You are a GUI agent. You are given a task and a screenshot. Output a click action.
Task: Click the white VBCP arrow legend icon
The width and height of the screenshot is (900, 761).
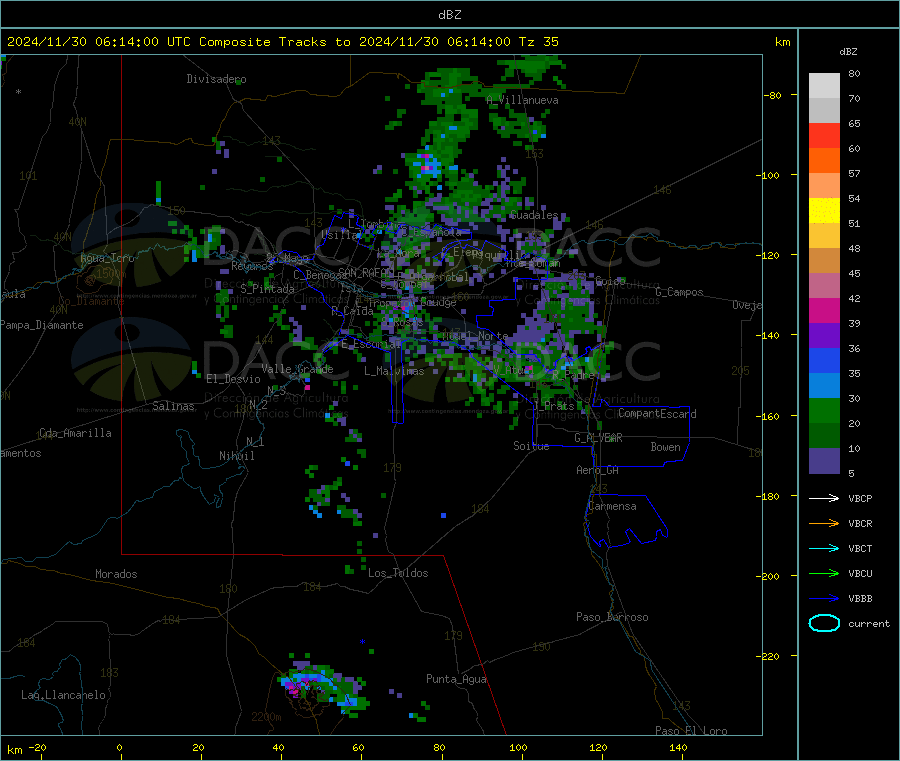824,498
